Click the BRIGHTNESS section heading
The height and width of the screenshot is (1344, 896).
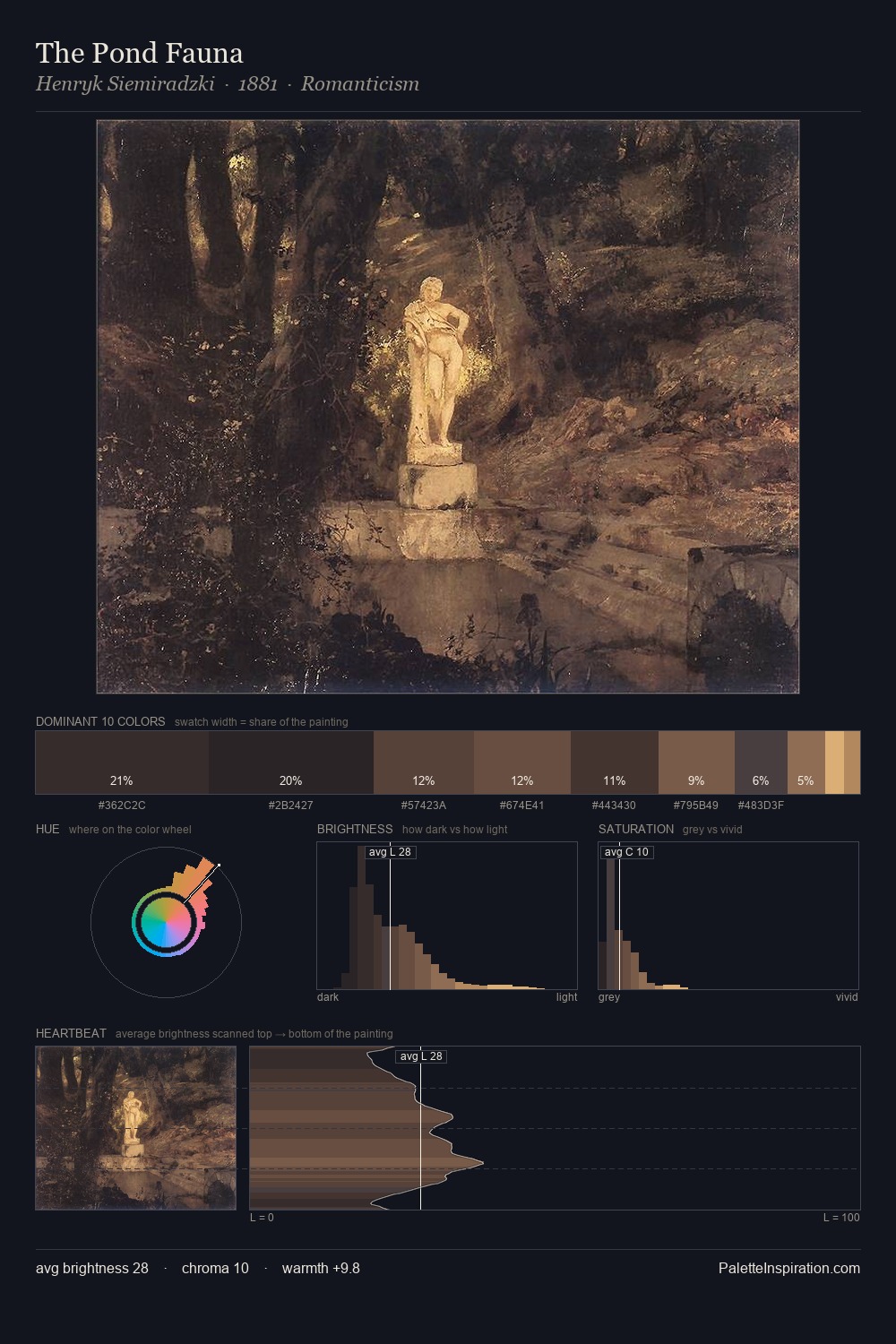(x=355, y=829)
